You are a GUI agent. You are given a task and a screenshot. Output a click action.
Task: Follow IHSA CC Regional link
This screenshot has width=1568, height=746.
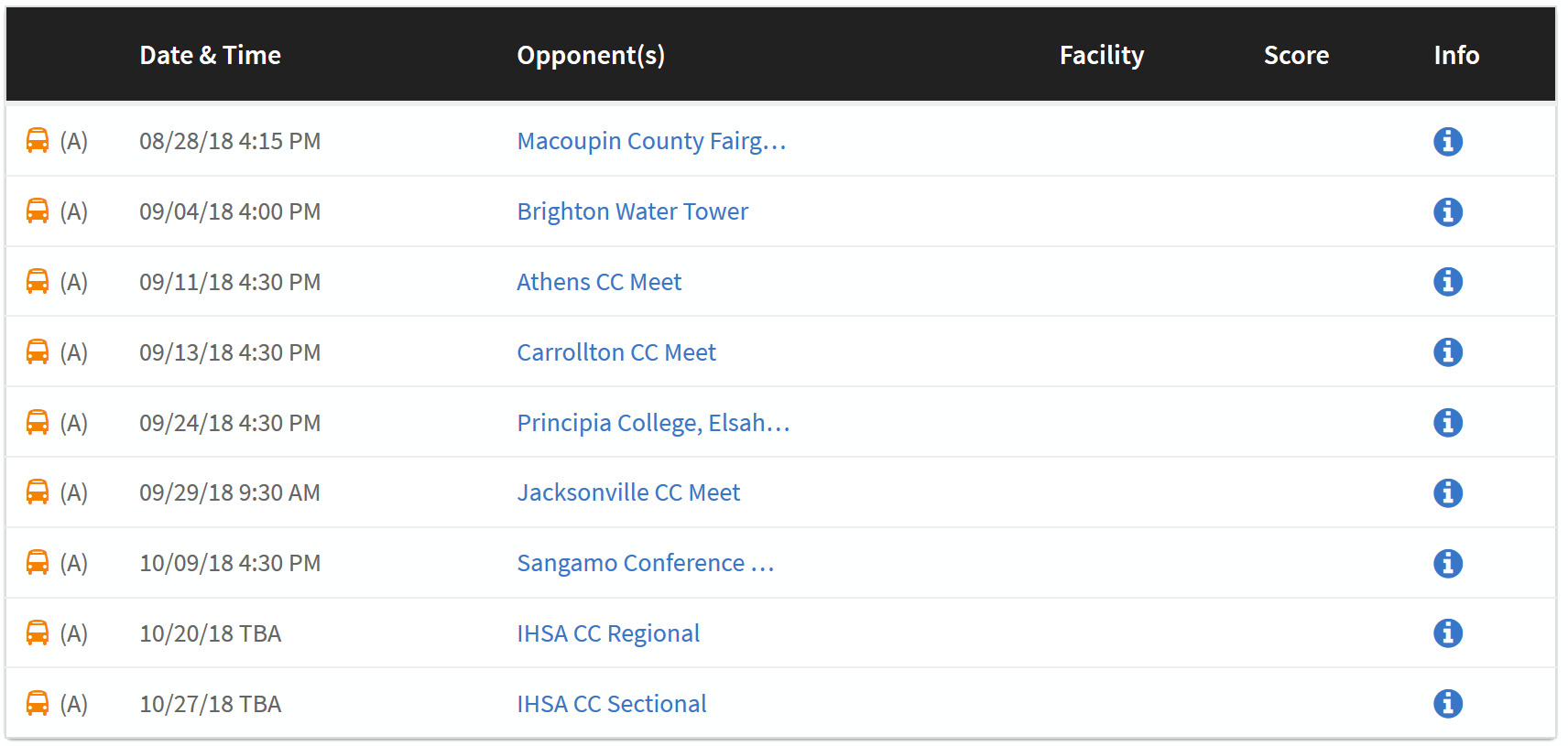(x=608, y=633)
